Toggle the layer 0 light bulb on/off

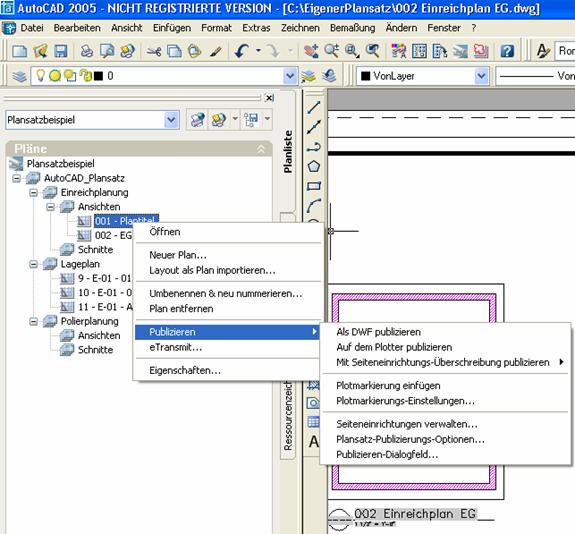[41, 75]
